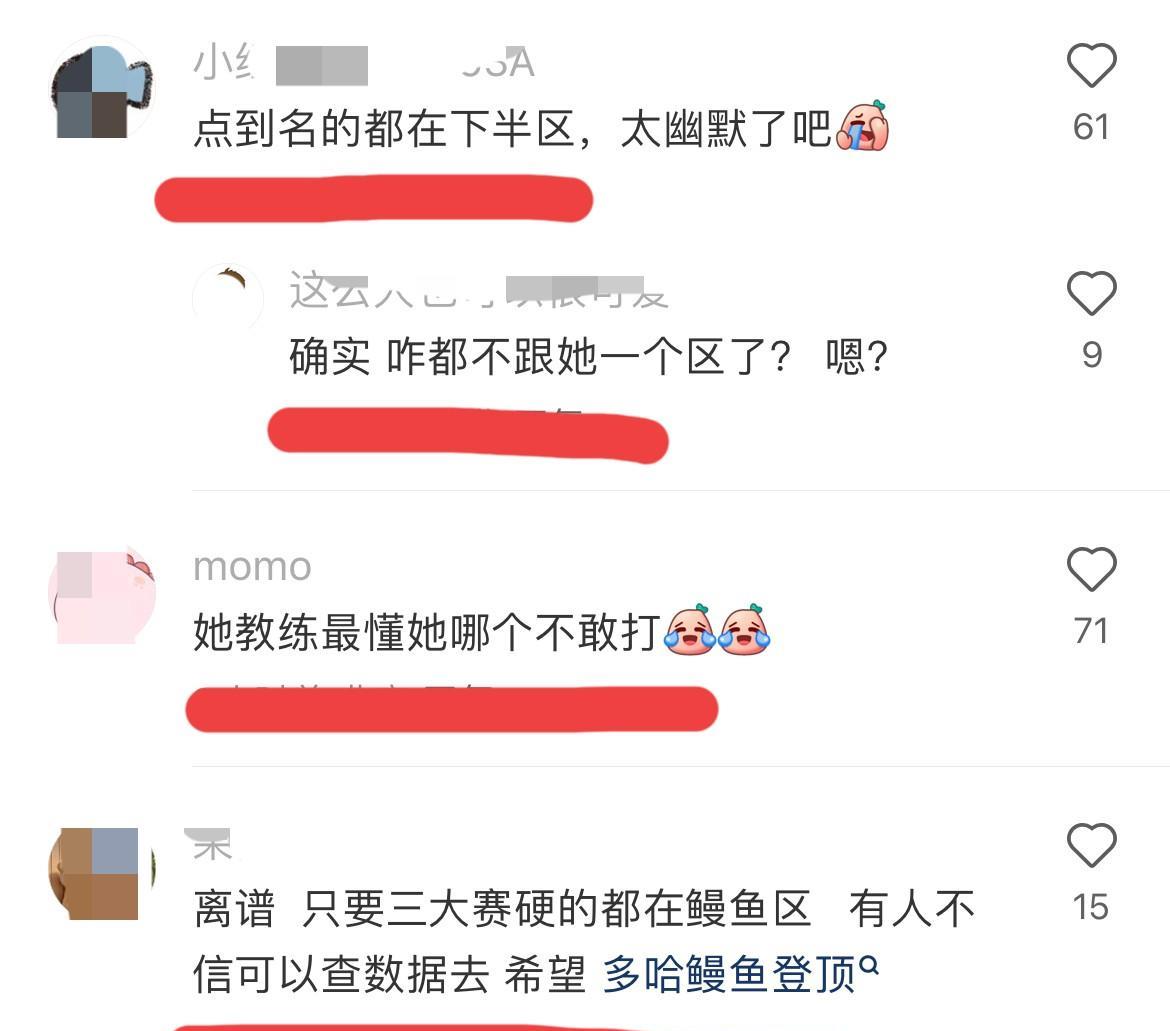
Task: Tap the heart on the 9-like reply
Action: tap(1091, 292)
